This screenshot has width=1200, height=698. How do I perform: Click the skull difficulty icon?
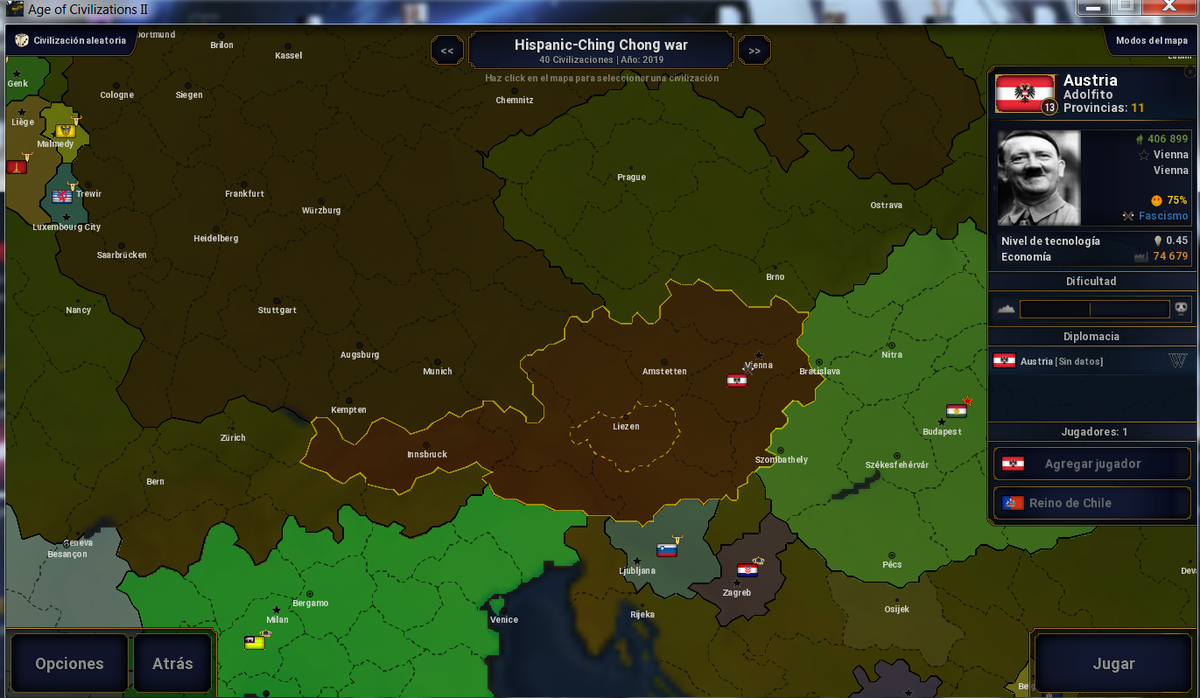pos(1181,309)
